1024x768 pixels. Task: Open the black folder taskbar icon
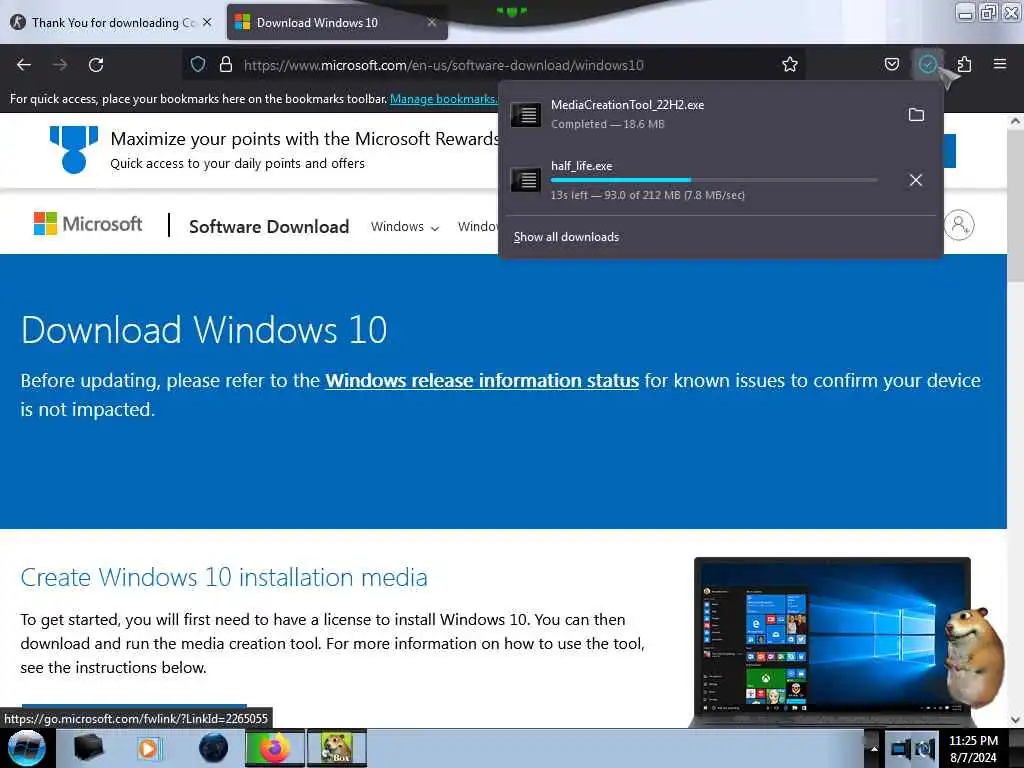click(x=89, y=748)
